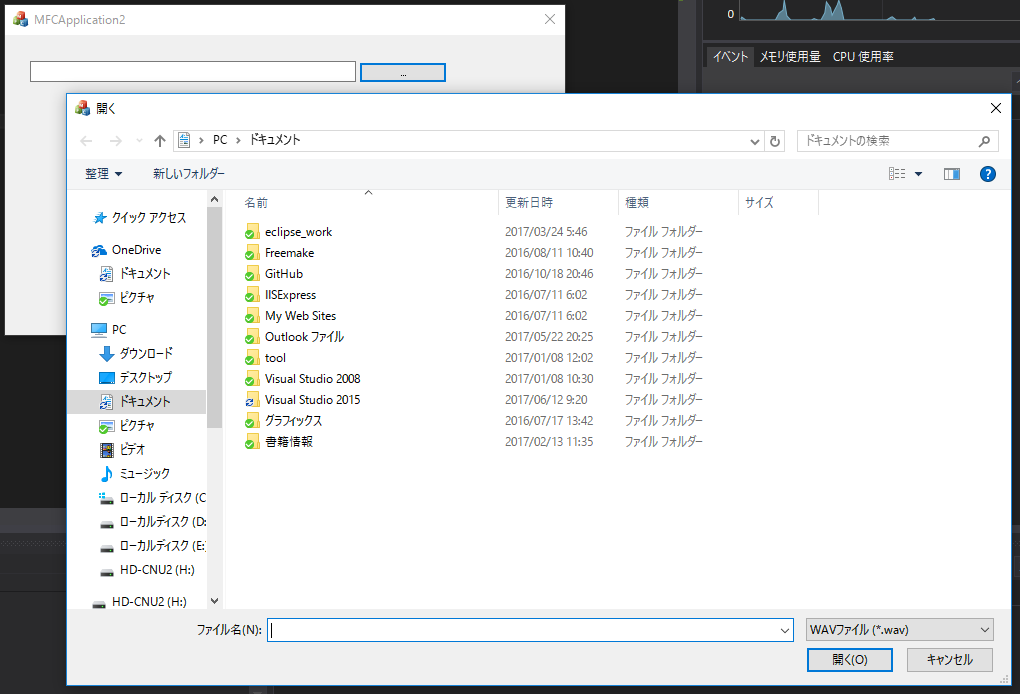Select the eclipse_work folder icon
Image resolution: width=1020 pixels, height=694 pixels.
pyautogui.click(x=252, y=232)
